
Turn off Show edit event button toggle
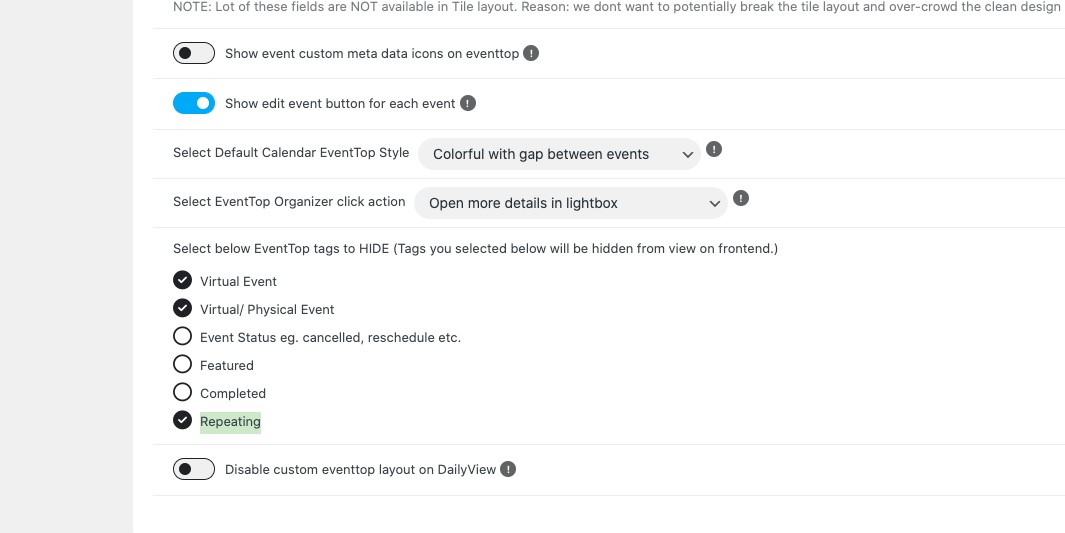click(x=194, y=103)
